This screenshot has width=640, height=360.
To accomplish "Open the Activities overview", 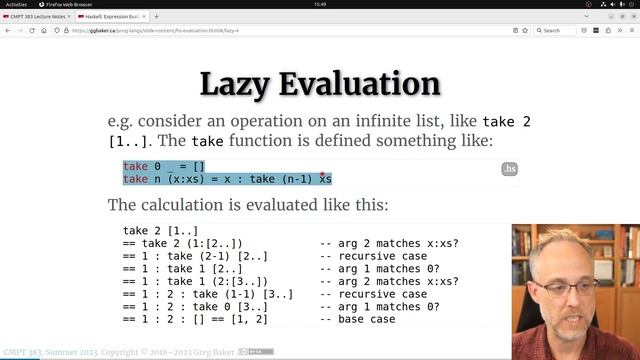I will 16,4.
